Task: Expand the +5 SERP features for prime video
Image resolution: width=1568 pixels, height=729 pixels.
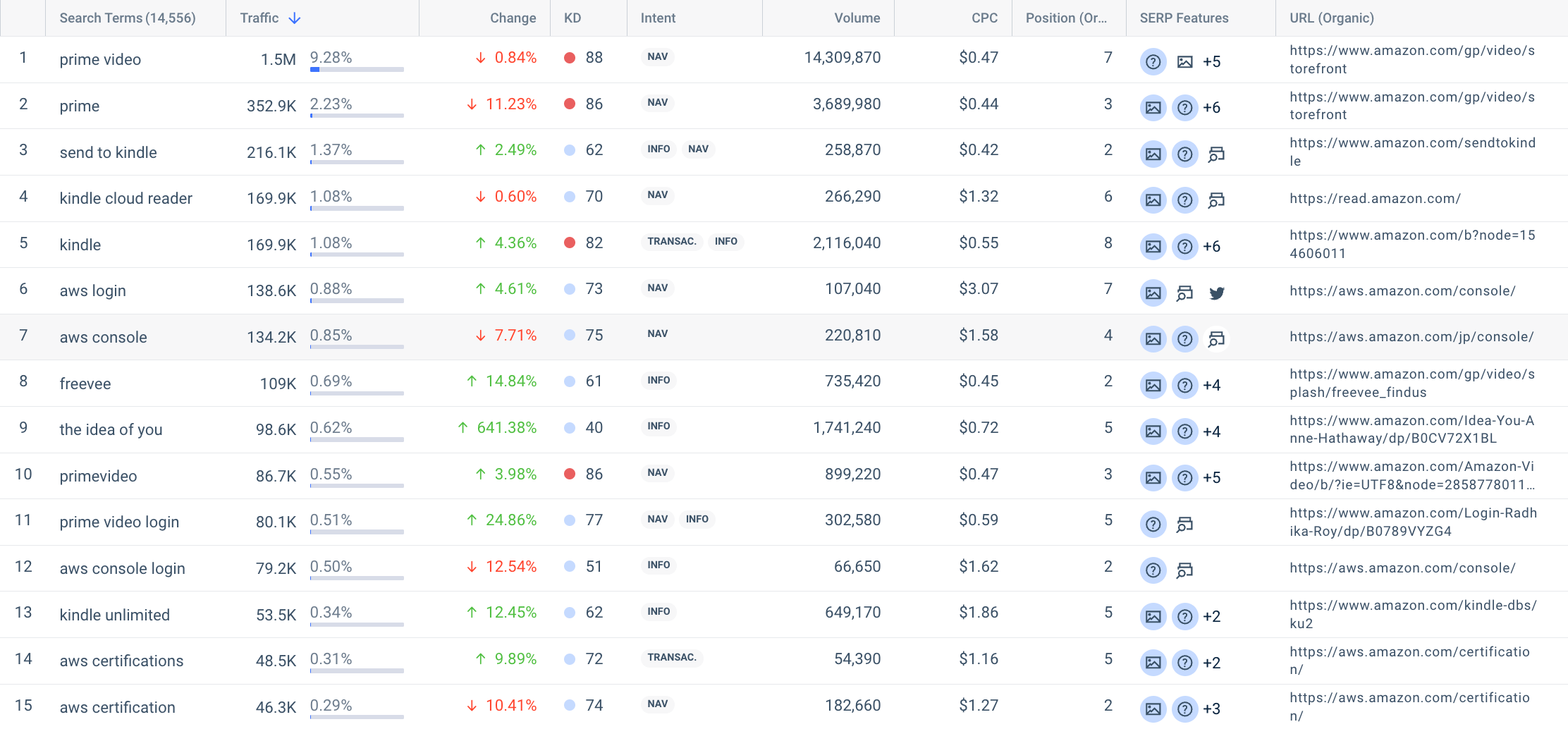Action: (1211, 62)
